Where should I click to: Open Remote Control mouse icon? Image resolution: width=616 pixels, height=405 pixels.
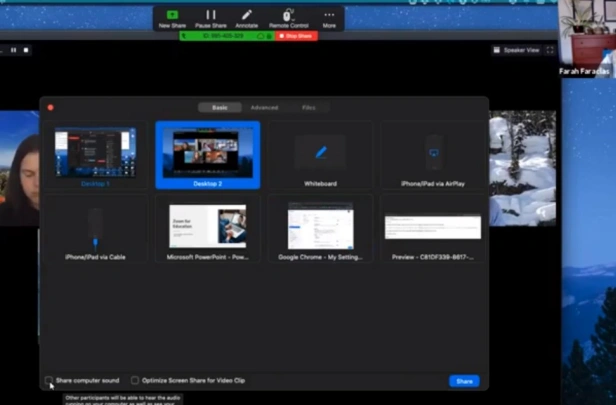tap(288, 15)
